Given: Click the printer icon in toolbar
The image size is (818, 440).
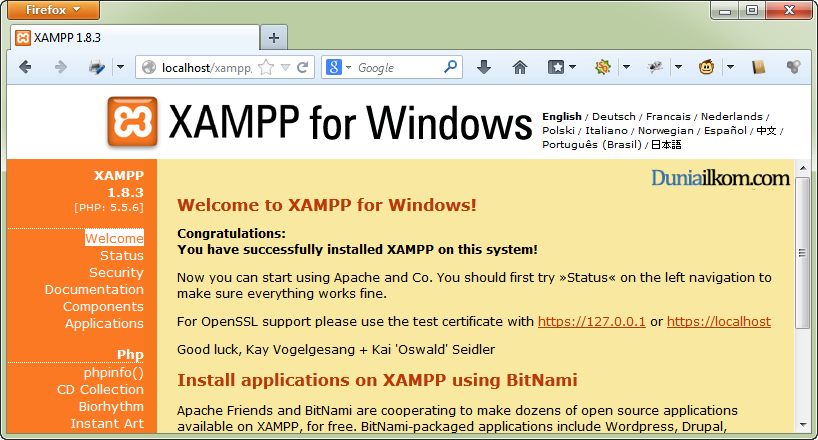Looking at the screenshot, I should (x=97, y=67).
